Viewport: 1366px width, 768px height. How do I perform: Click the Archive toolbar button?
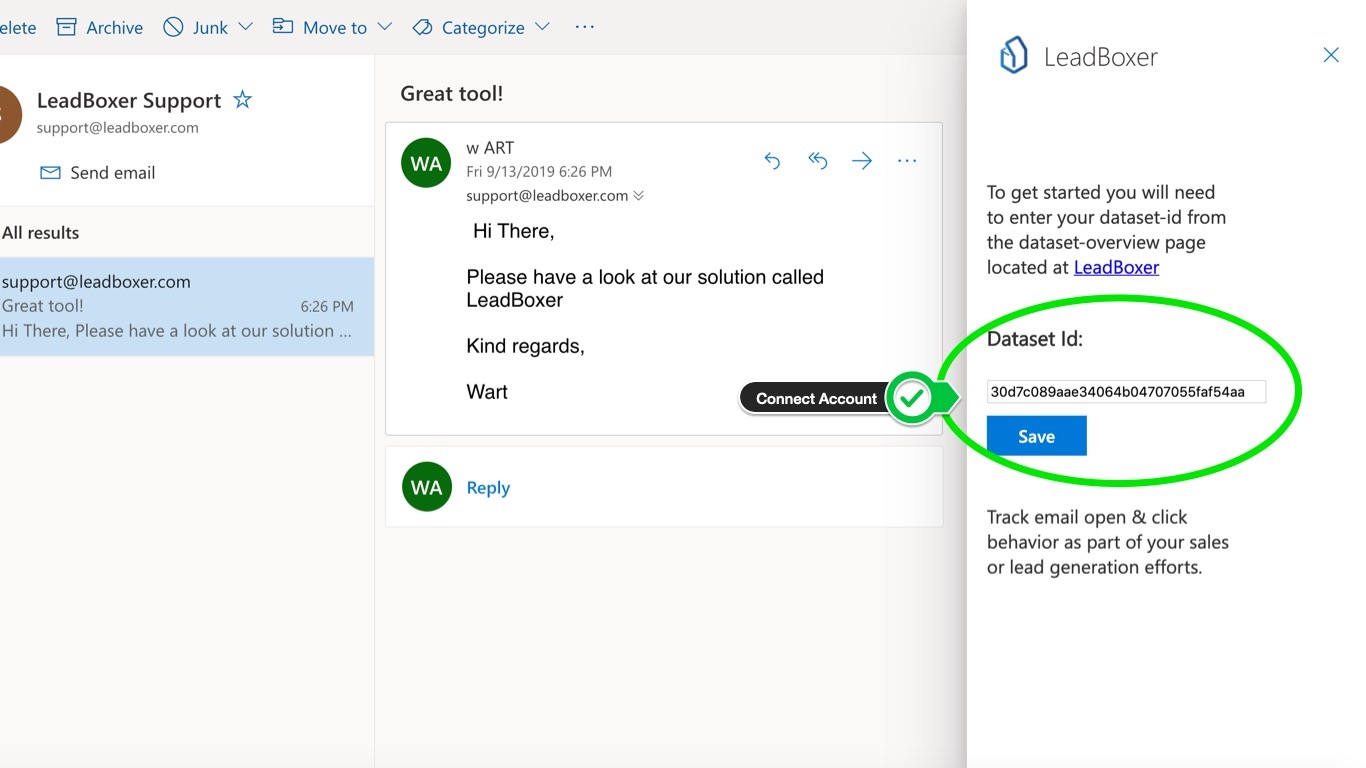(x=100, y=27)
